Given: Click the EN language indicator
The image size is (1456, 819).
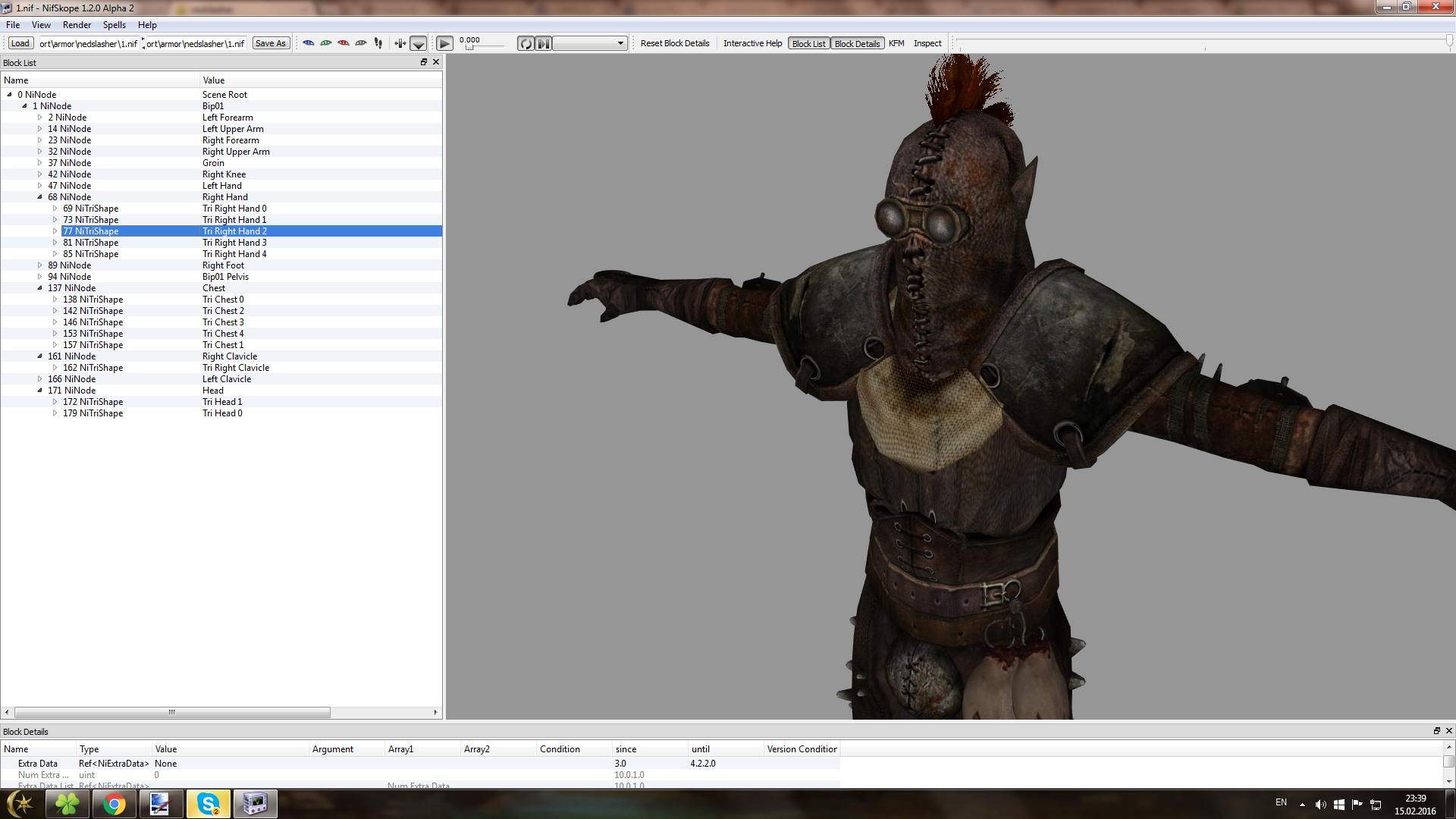Looking at the screenshot, I should click(1281, 802).
